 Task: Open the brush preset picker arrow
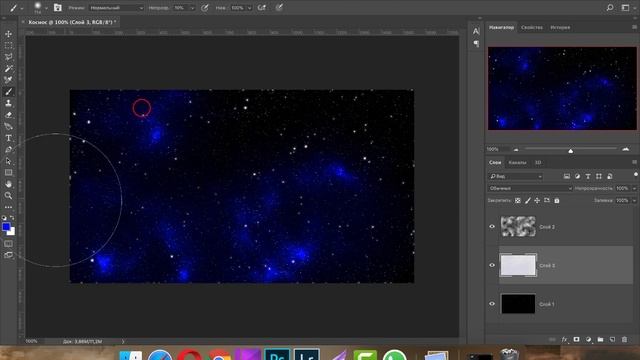click(46, 8)
